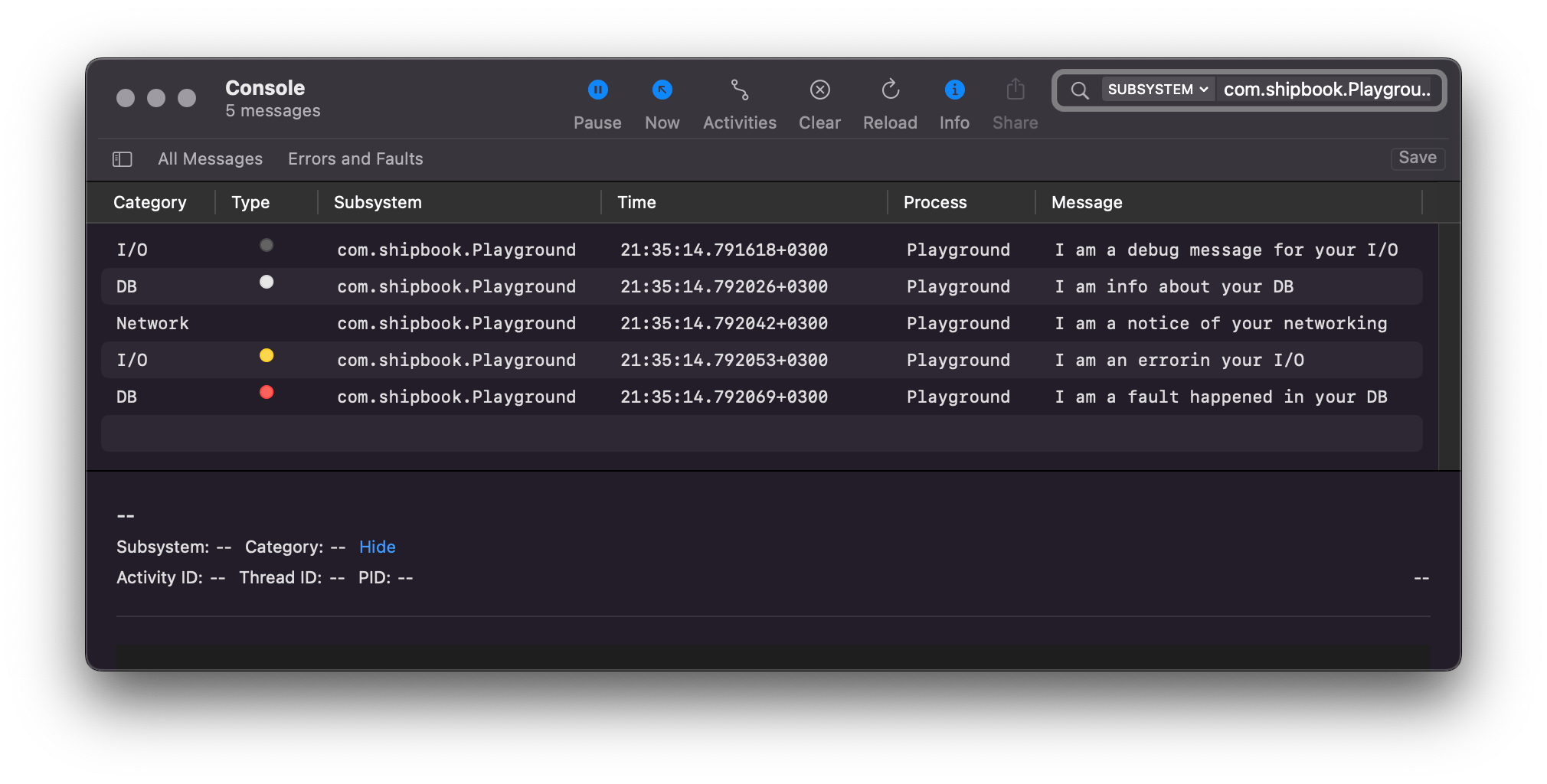Click the Time column header
Viewport: 1547px width, 784px height.
[x=636, y=202]
